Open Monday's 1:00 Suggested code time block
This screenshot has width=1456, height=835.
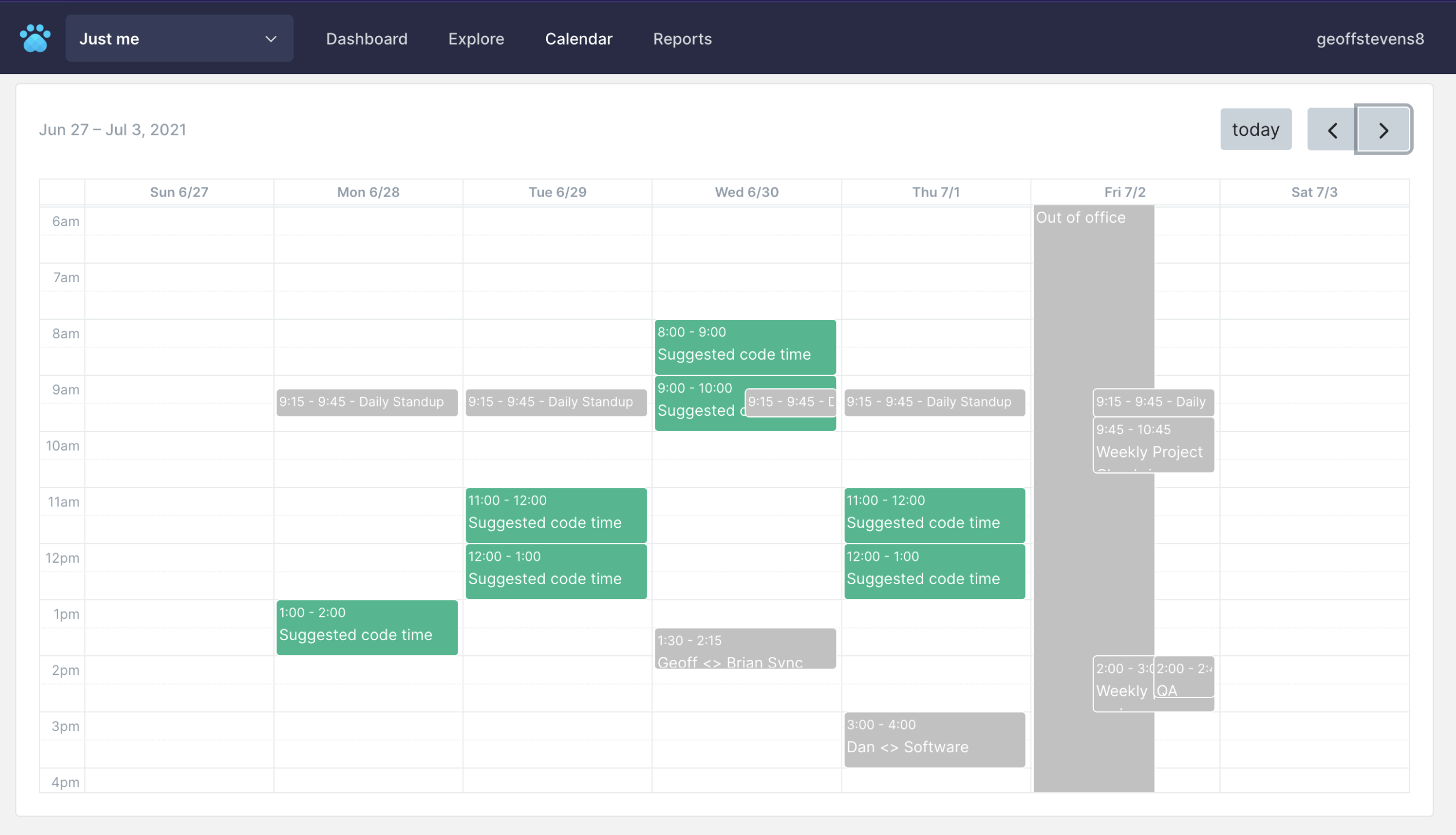[367, 627]
